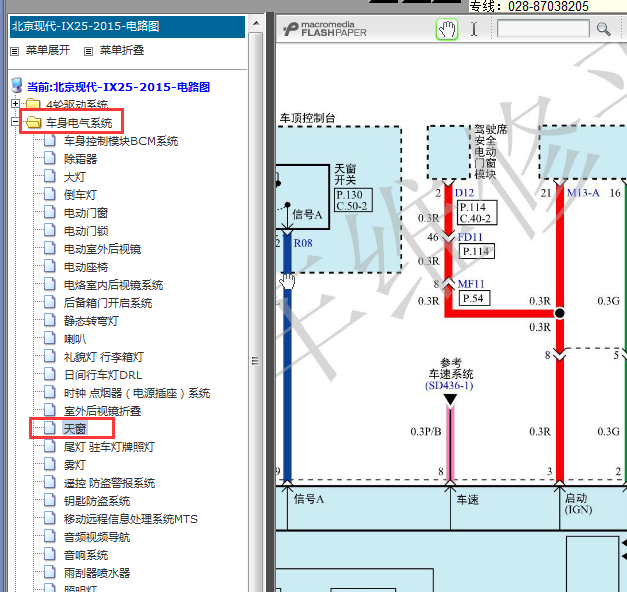Select the FlashPaper hand pan tool
The width and height of the screenshot is (627, 592).
(447, 29)
